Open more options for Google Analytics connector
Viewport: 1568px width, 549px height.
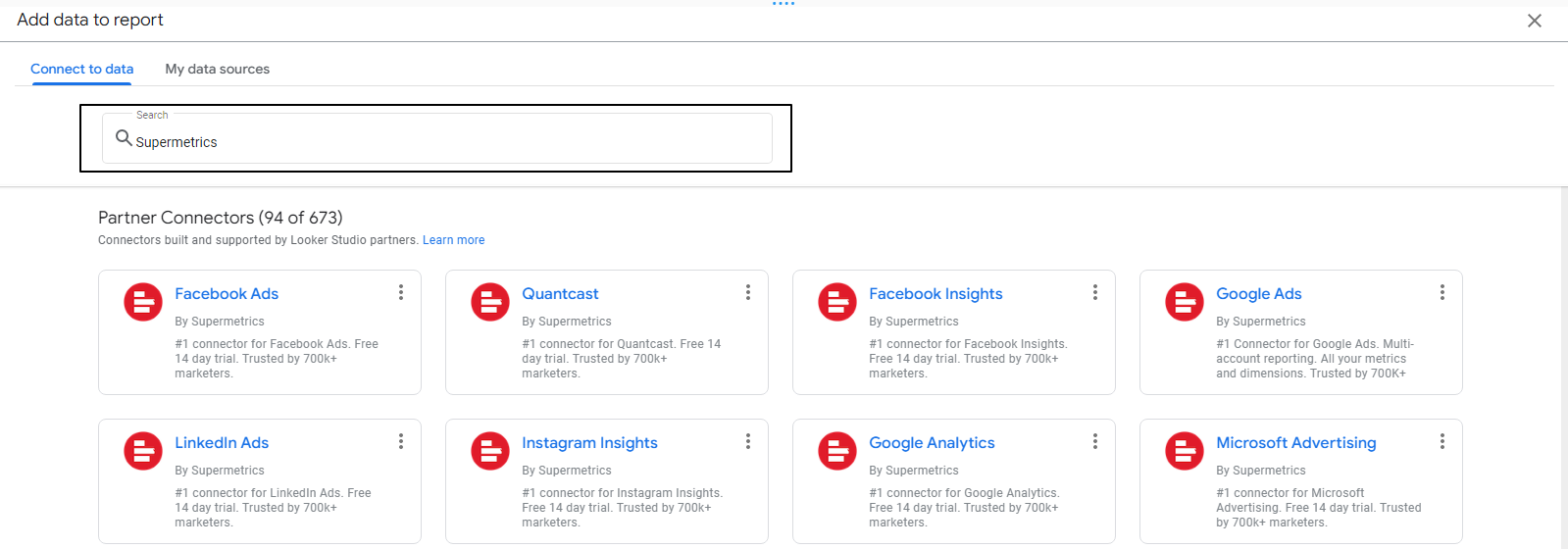pyautogui.click(x=1095, y=441)
